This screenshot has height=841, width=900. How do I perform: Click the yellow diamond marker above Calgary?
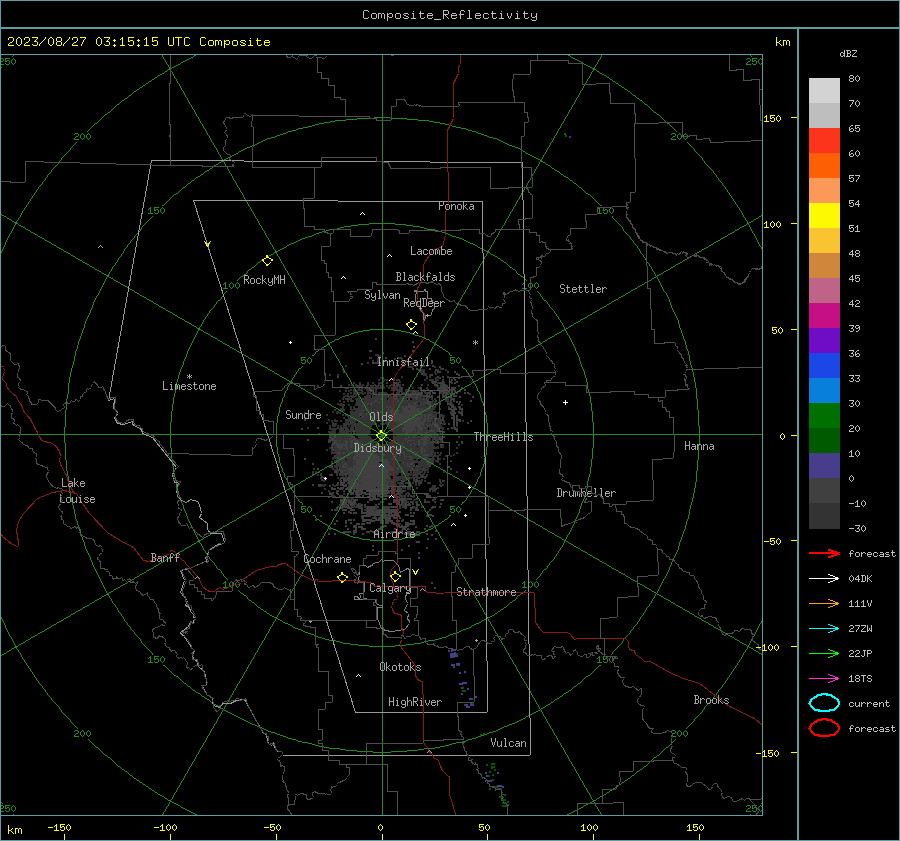click(x=395, y=576)
